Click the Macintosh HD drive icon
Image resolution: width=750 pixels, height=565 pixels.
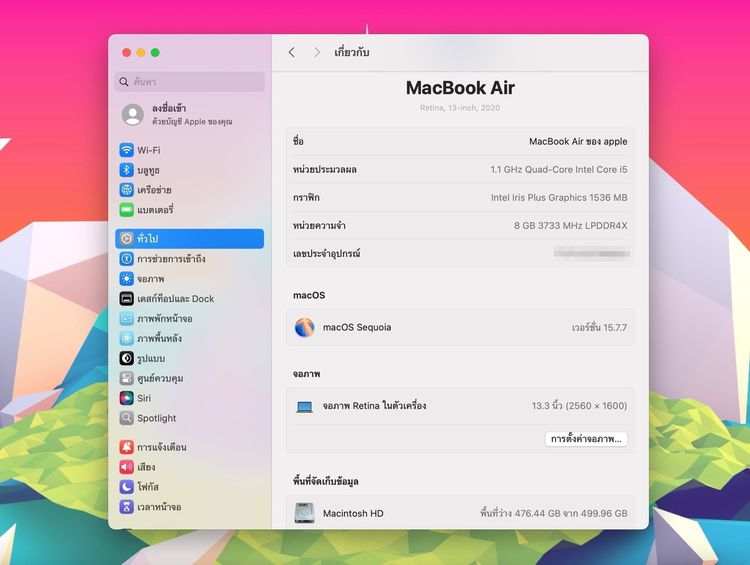[304, 513]
